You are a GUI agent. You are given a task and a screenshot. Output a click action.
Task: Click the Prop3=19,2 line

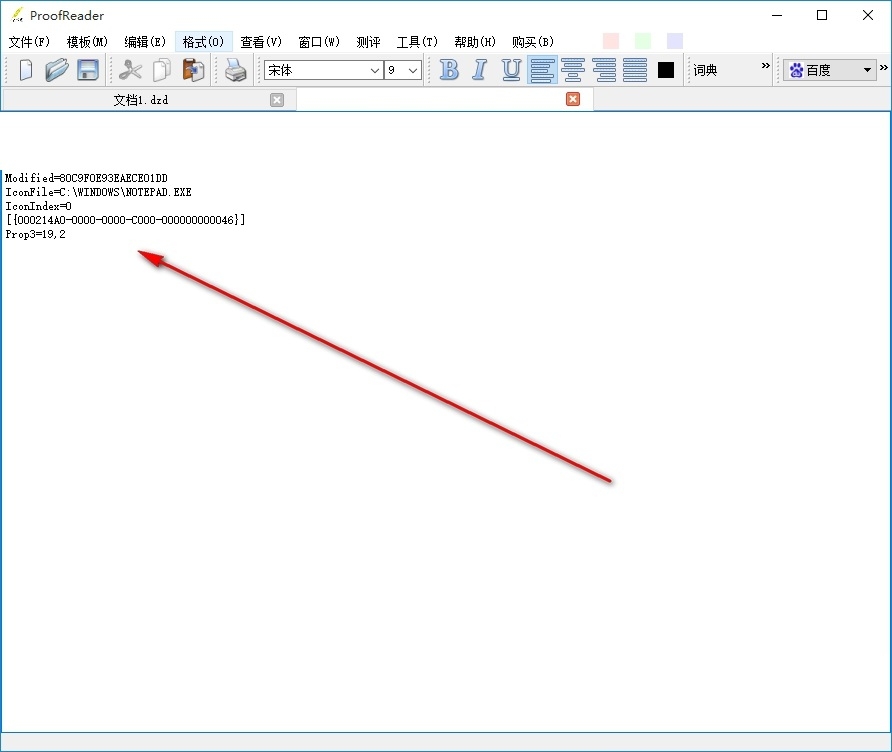[35, 234]
